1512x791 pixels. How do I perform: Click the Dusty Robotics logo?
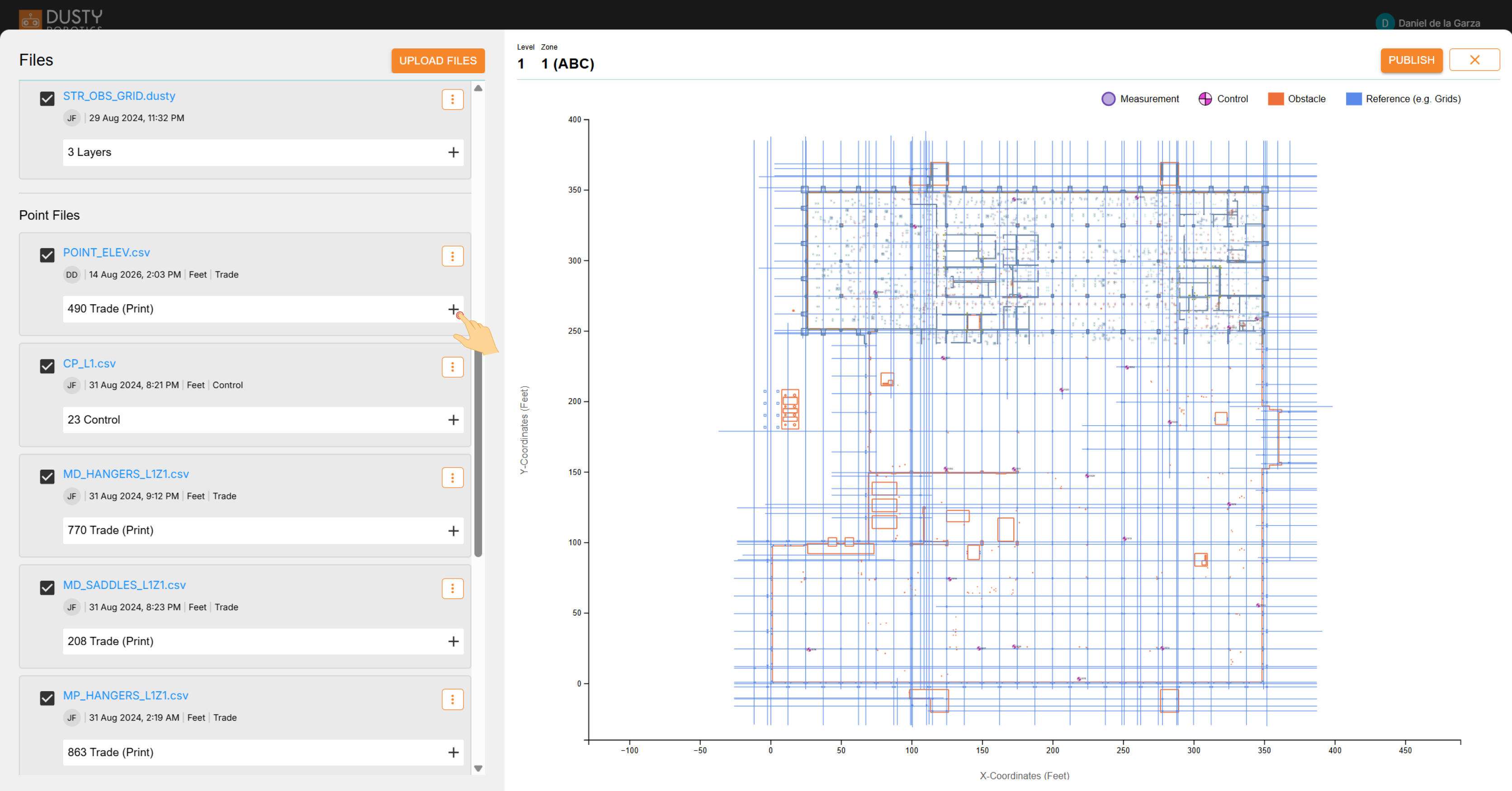pyautogui.click(x=61, y=19)
